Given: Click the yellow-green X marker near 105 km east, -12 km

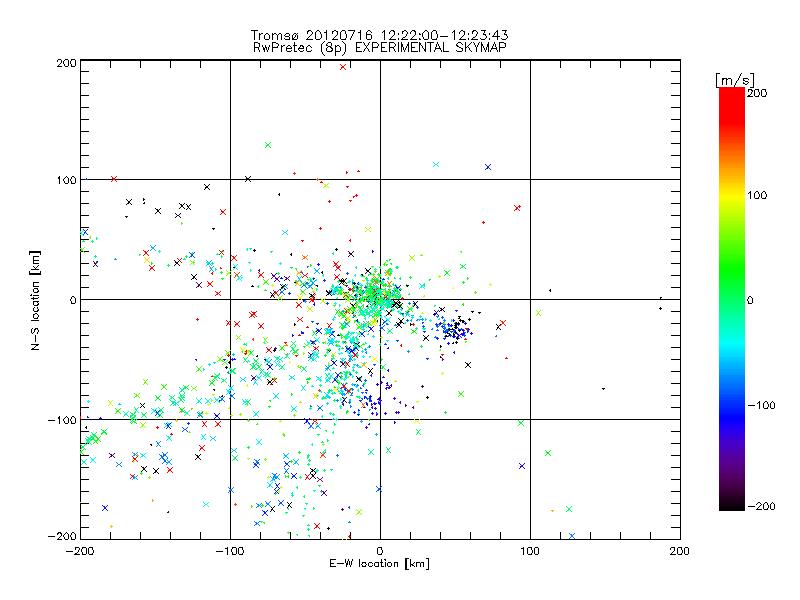Looking at the screenshot, I should click(x=538, y=313).
